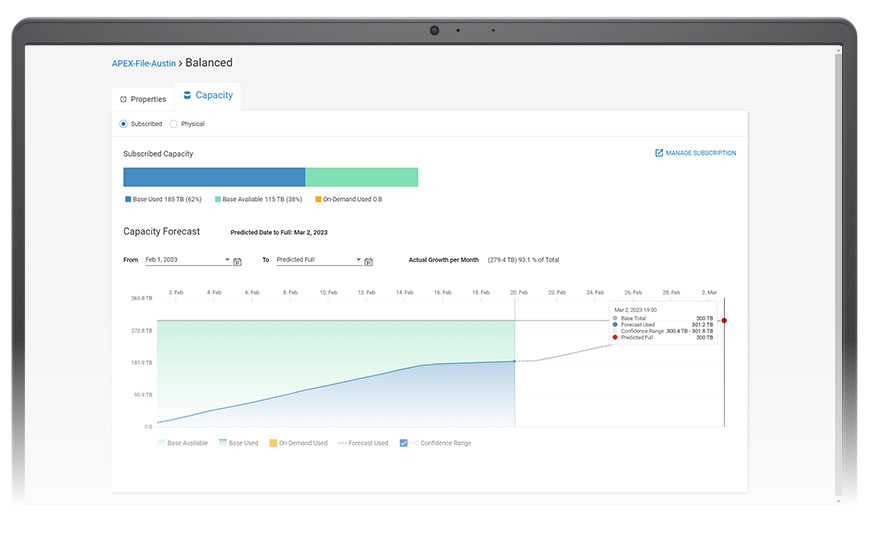Viewport: 870px width, 550px height.
Task: Click the Properties tab icon
Action: click(x=123, y=100)
